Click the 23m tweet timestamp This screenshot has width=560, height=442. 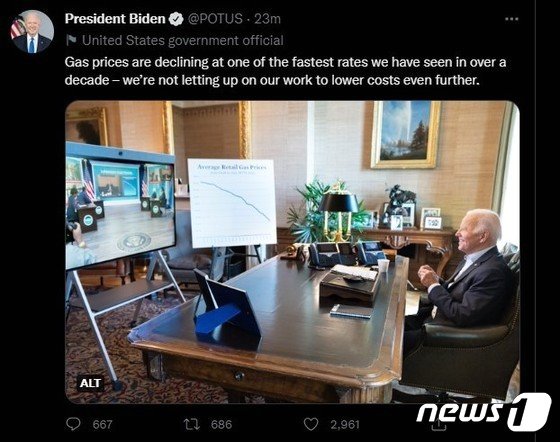[x=268, y=19]
